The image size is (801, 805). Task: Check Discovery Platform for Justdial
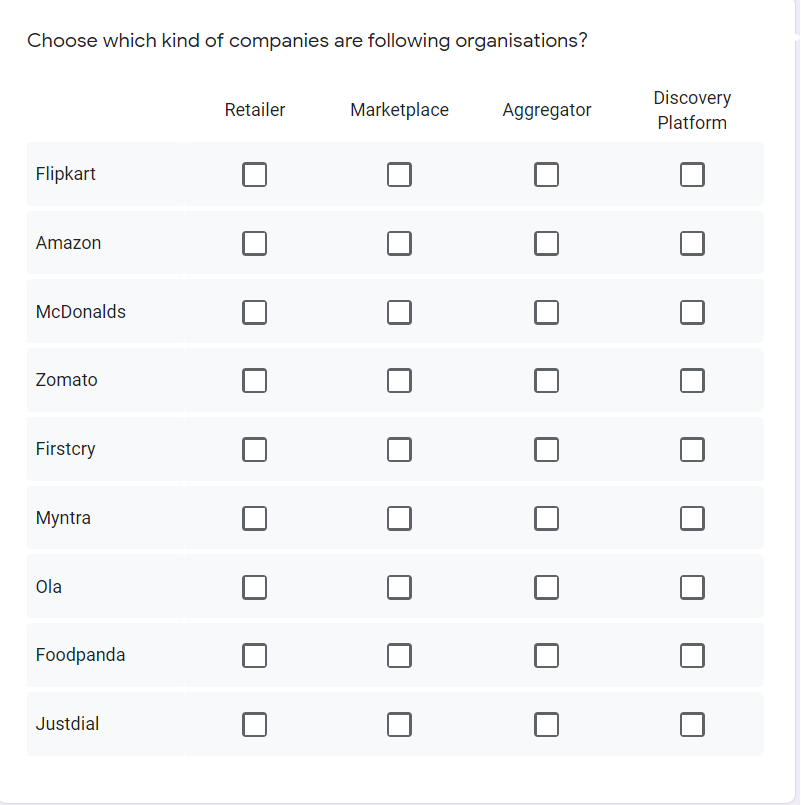pos(692,724)
